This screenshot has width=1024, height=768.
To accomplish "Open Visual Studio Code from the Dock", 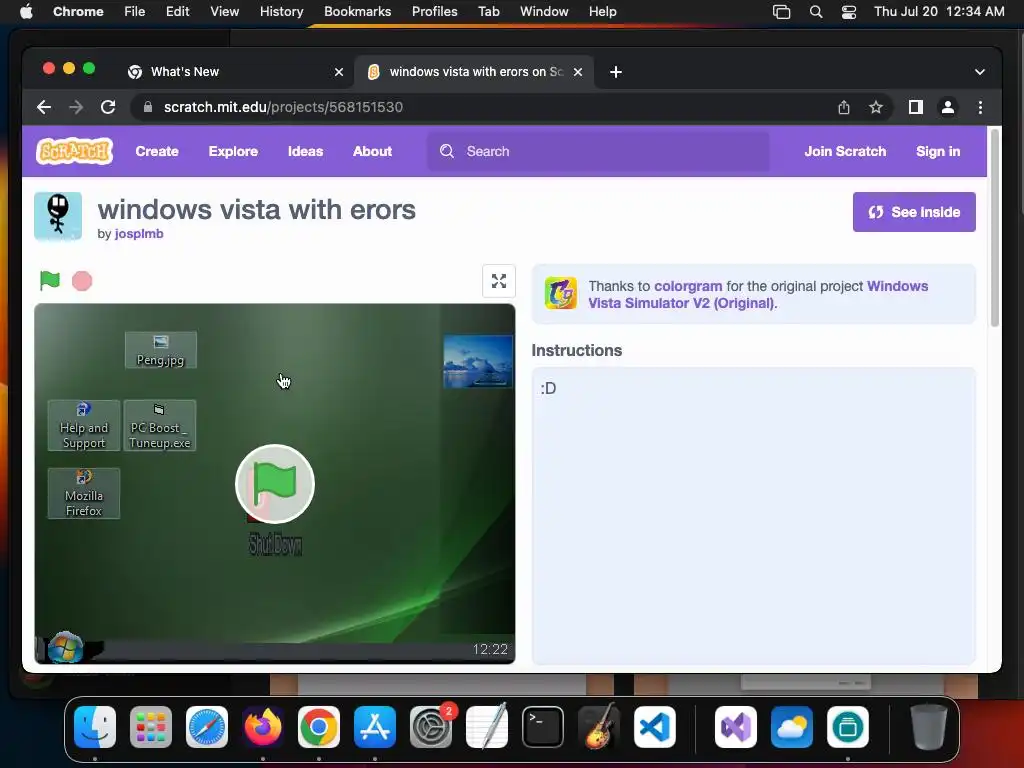I will tap(655, 727).
